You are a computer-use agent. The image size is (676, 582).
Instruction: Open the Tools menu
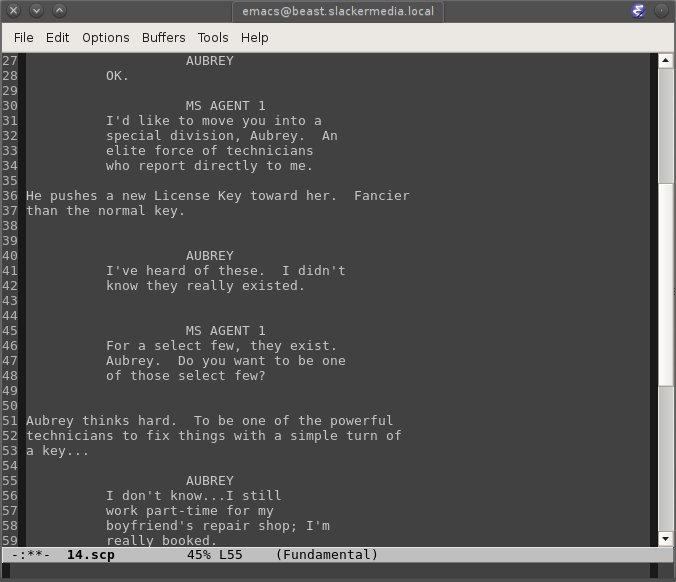(x=213, y=37)
